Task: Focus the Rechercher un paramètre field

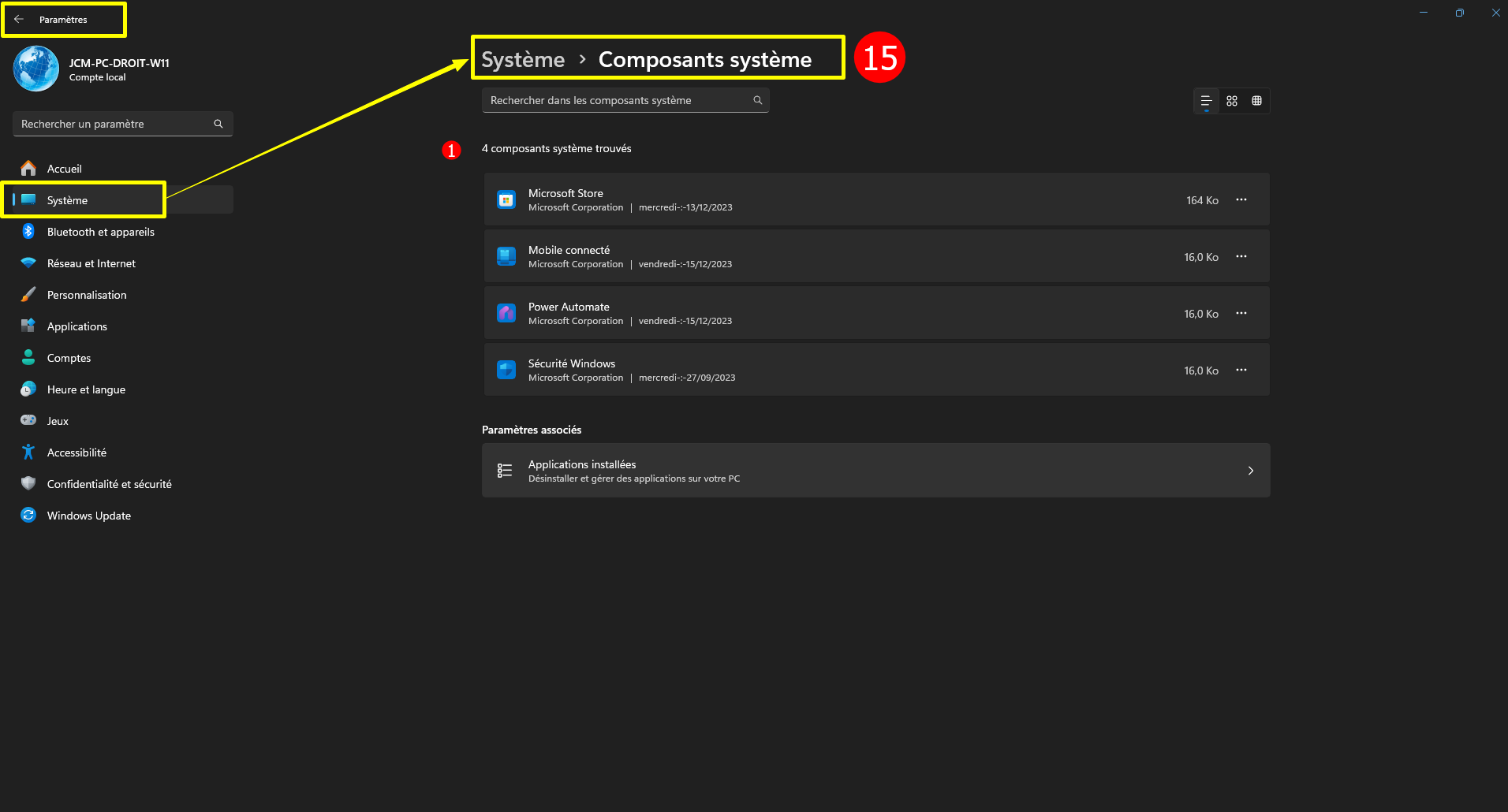Action: click(x=123, y=124)
